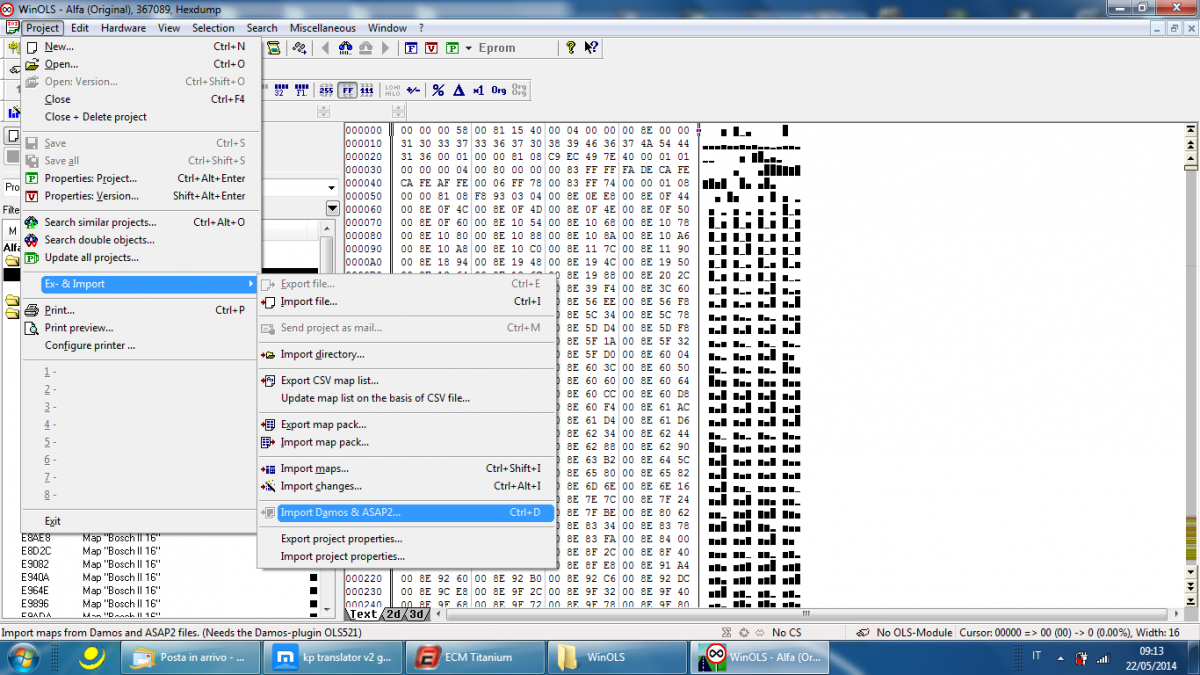Click the previous arrow icon in toolbar
The height and width of the screenshot is (675, 1200).
(325, 47)
